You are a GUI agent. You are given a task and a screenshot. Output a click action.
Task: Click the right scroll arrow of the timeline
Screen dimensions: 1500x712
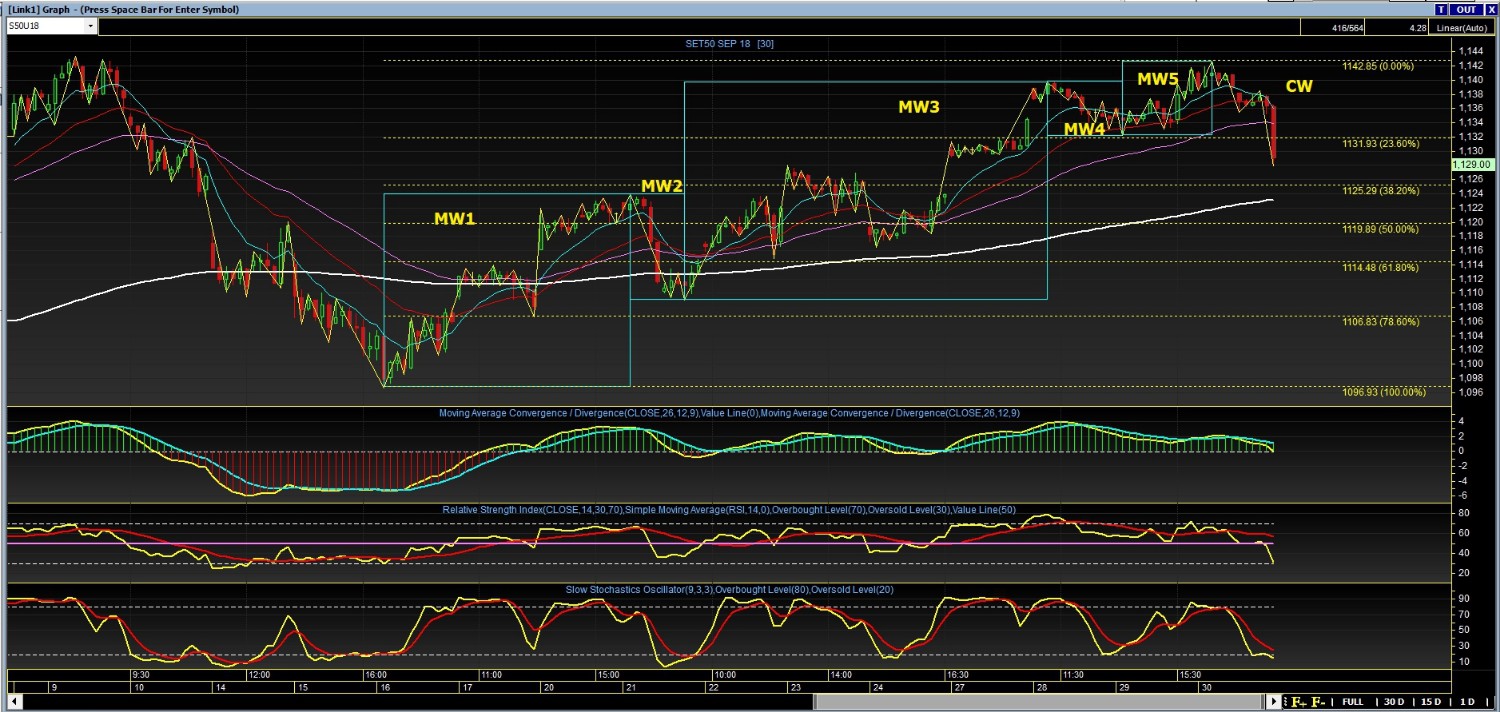click(1274, 702)
